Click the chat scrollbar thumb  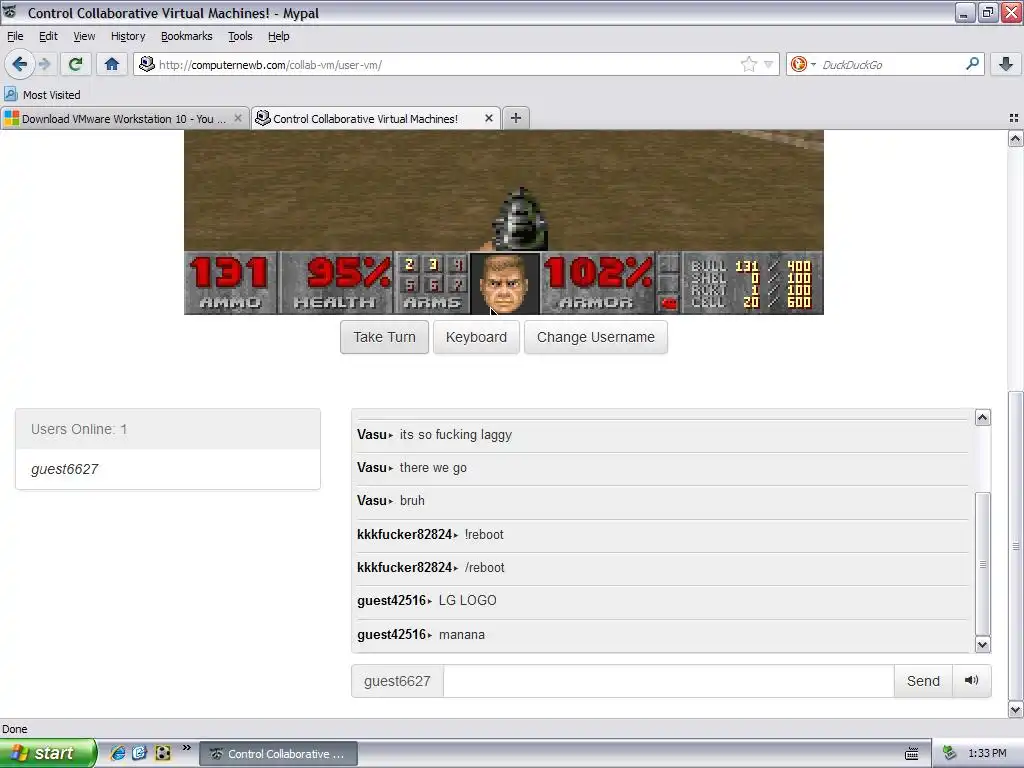[983, 564]
